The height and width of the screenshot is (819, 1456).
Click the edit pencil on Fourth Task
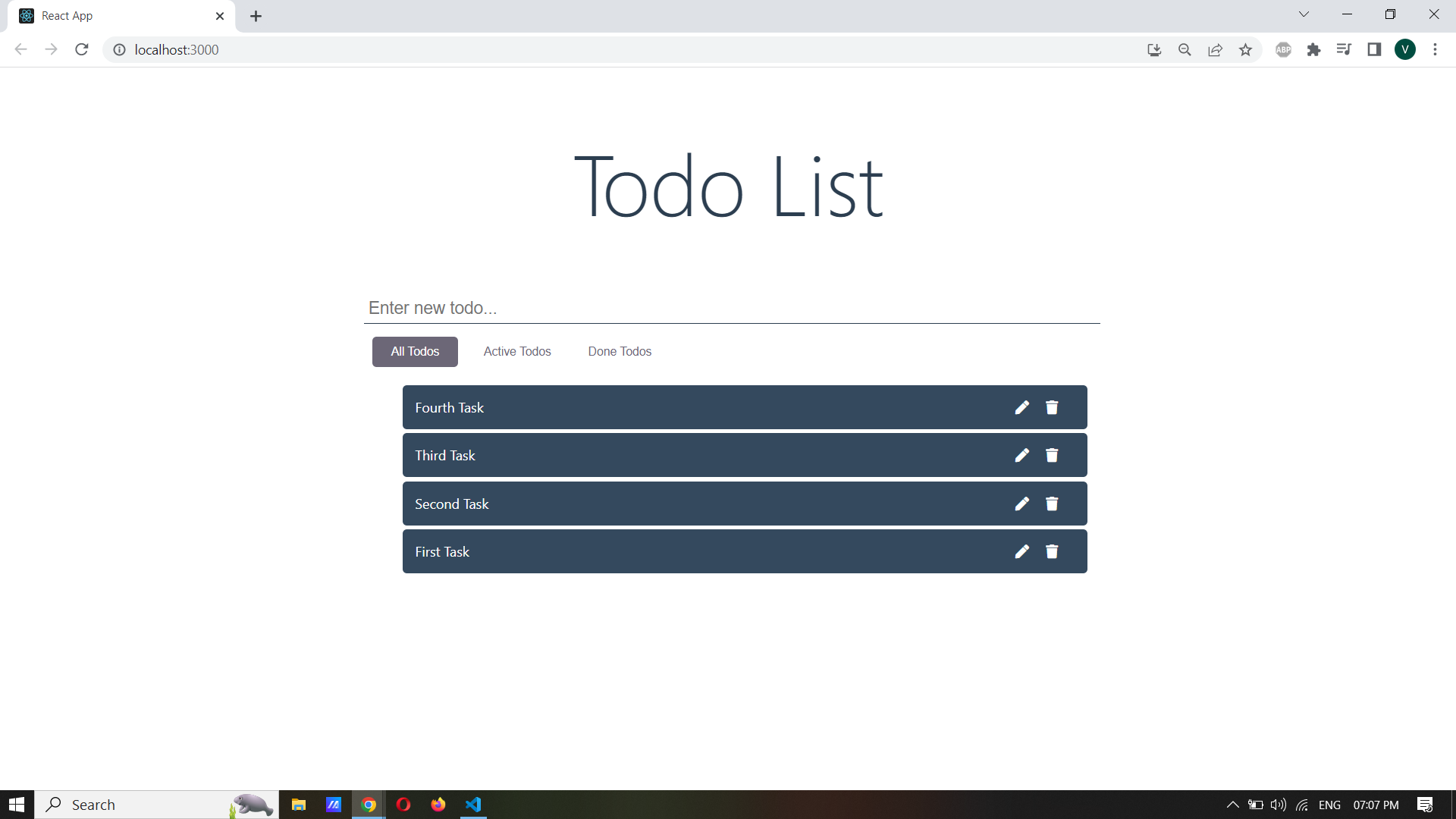1021,407
